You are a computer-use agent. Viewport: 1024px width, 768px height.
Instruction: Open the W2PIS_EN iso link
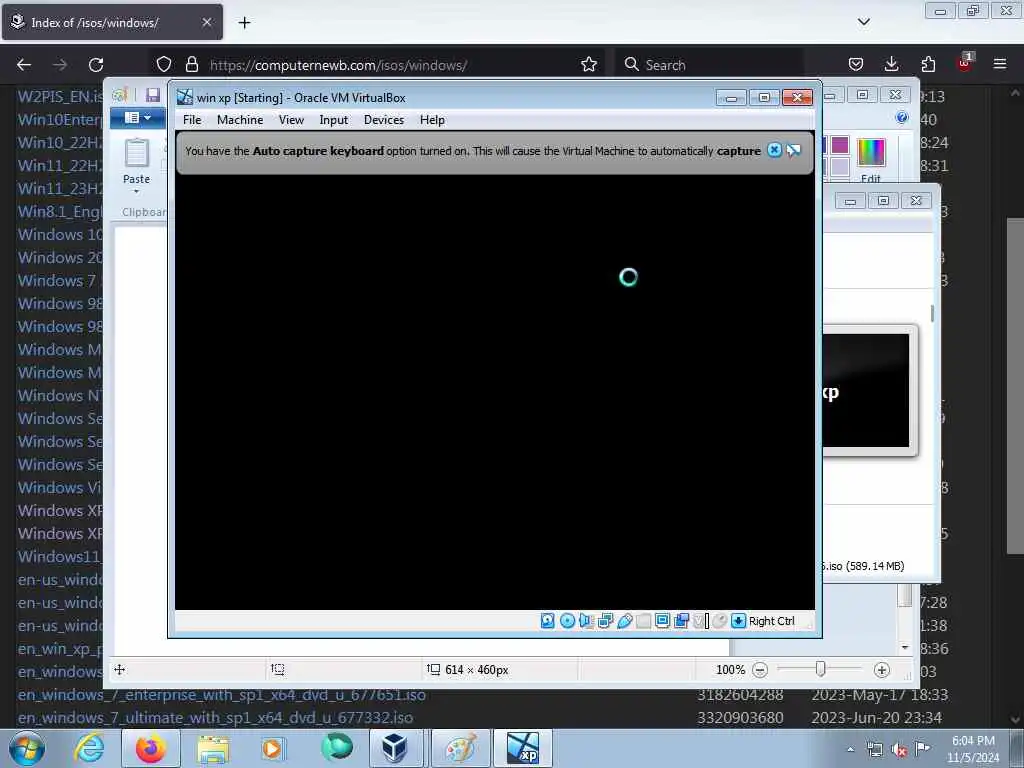60,97
